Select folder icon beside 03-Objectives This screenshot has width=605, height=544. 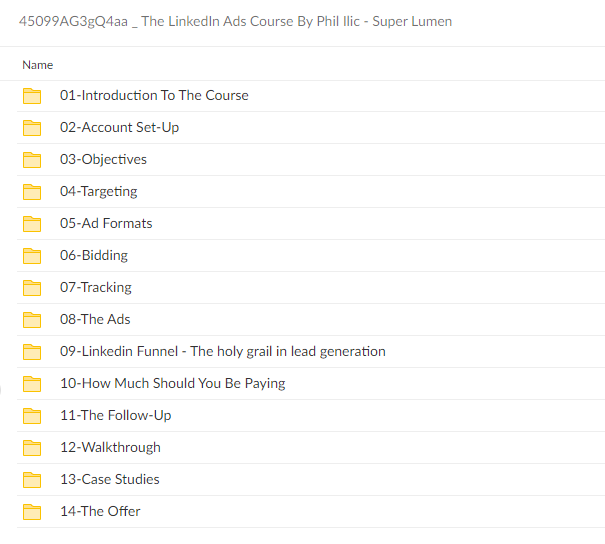pyautogui.click(x=32, y=160)
